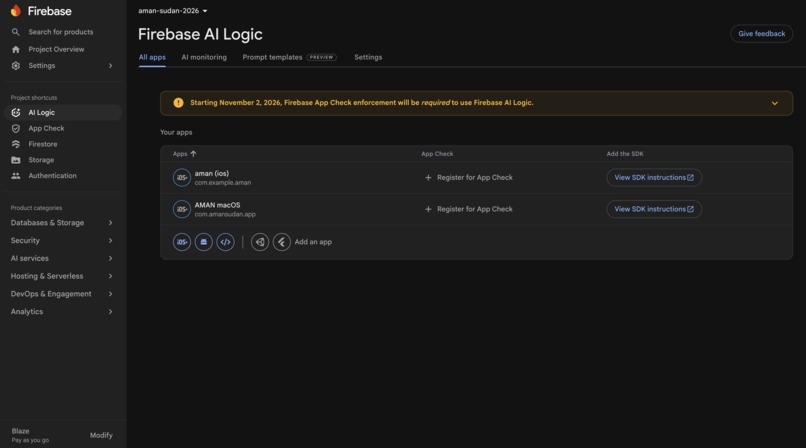The width and height of the screenshot is (806, 448).
Task: Click the Authentication people icon
Action: pyautogui.click(x=16, y=176)
